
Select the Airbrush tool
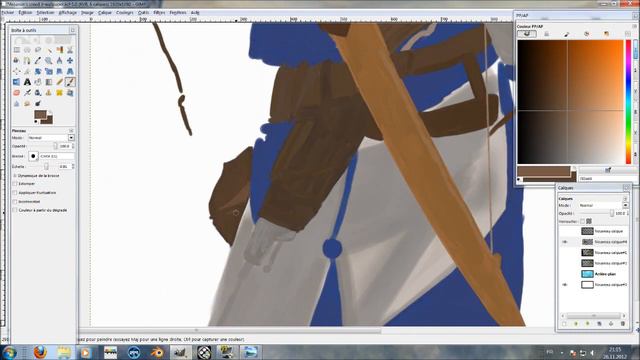[x=27, y=93]
